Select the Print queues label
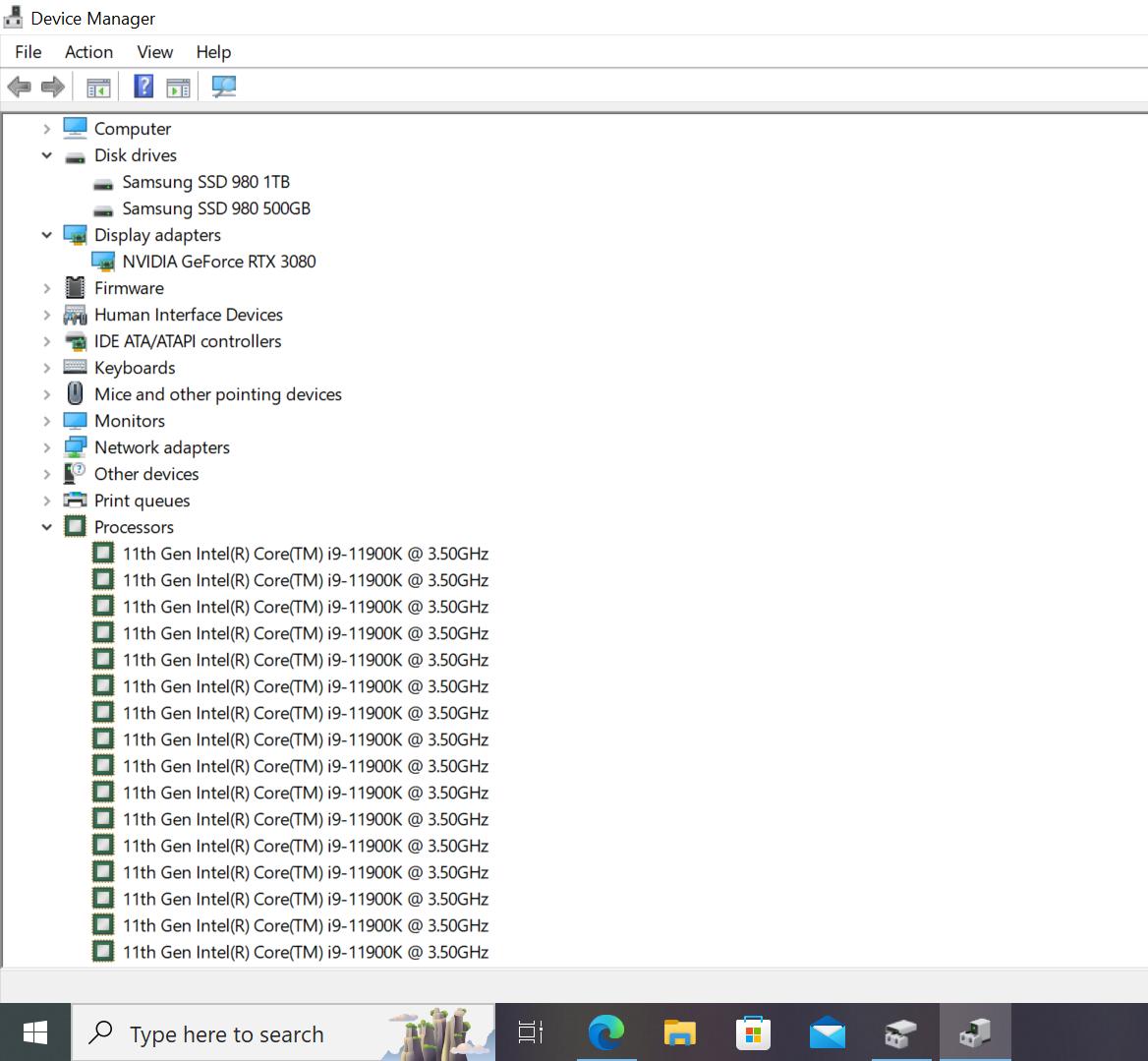This screenshot has height=1061, width=1148. [x=143, y=501]
